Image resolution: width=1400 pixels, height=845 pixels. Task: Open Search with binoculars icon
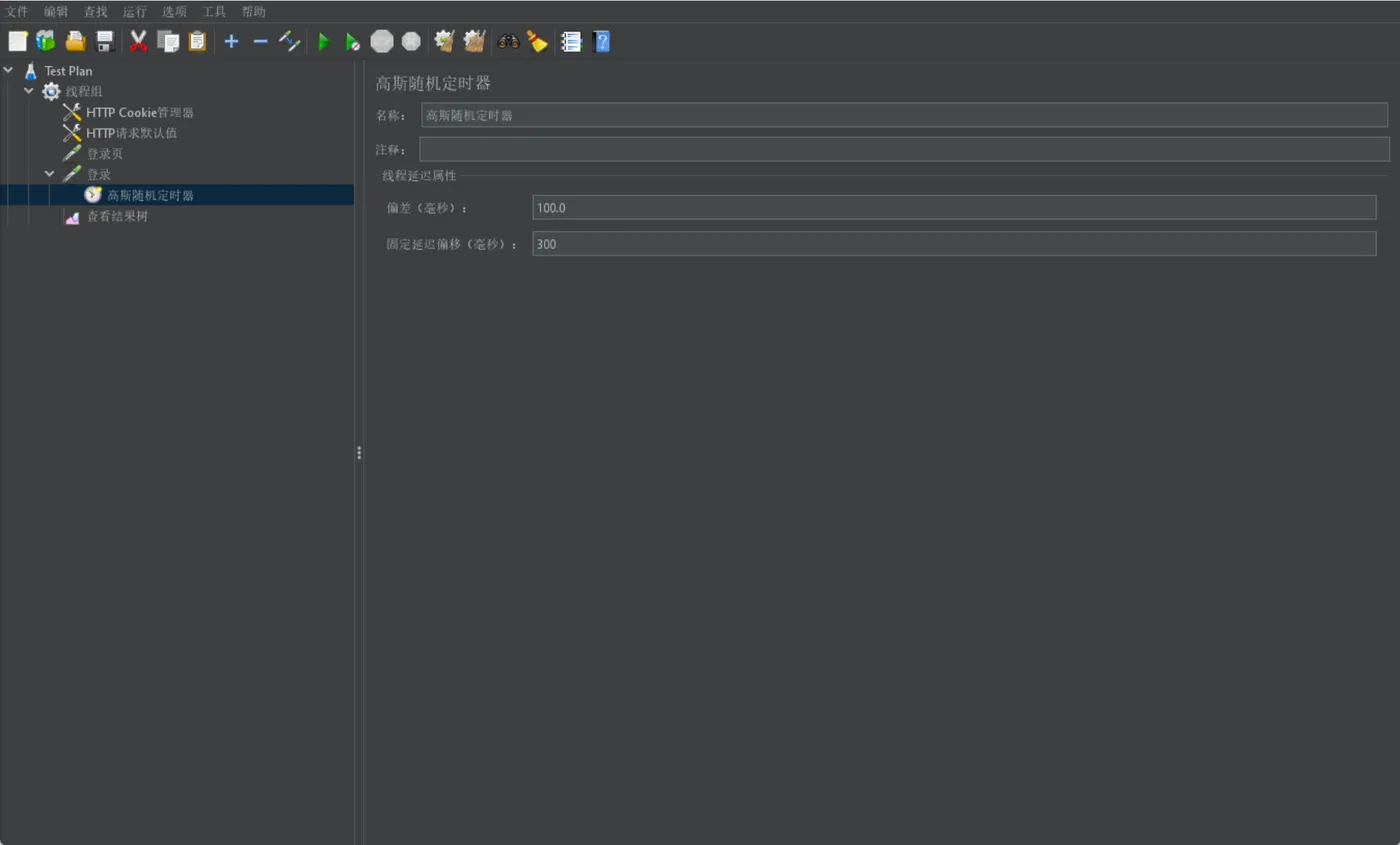pos(509,41)
